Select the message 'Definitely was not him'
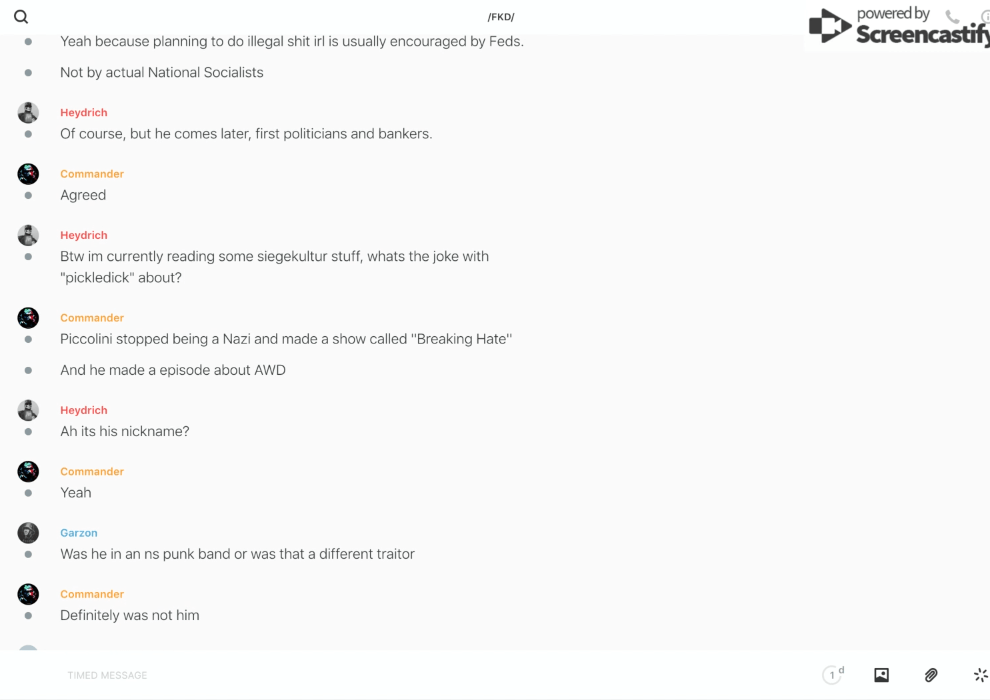 (x=130, y=615)
